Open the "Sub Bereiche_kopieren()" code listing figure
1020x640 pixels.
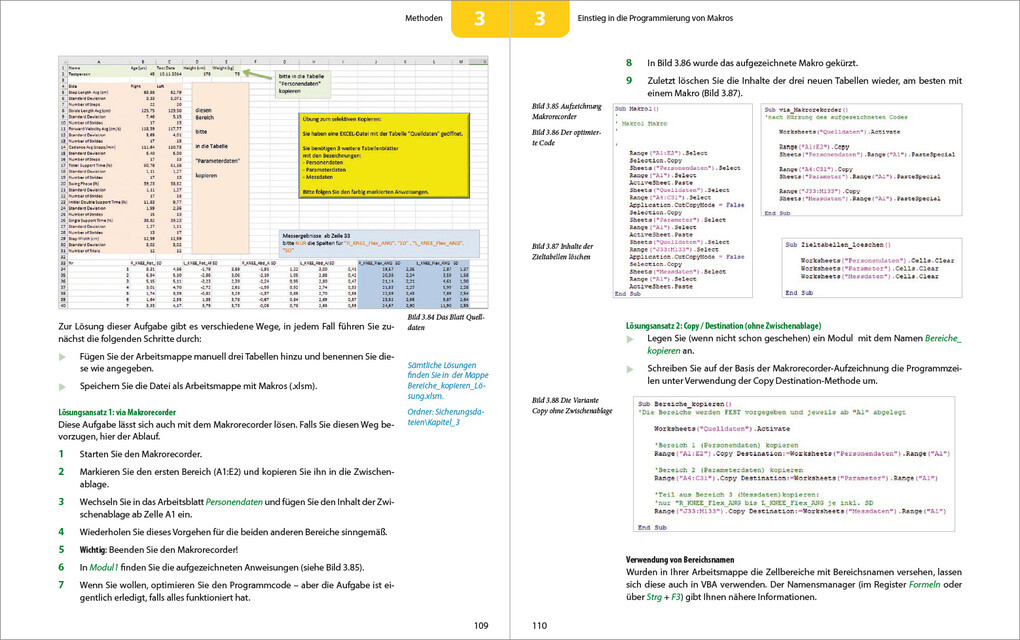click(794, 464)
